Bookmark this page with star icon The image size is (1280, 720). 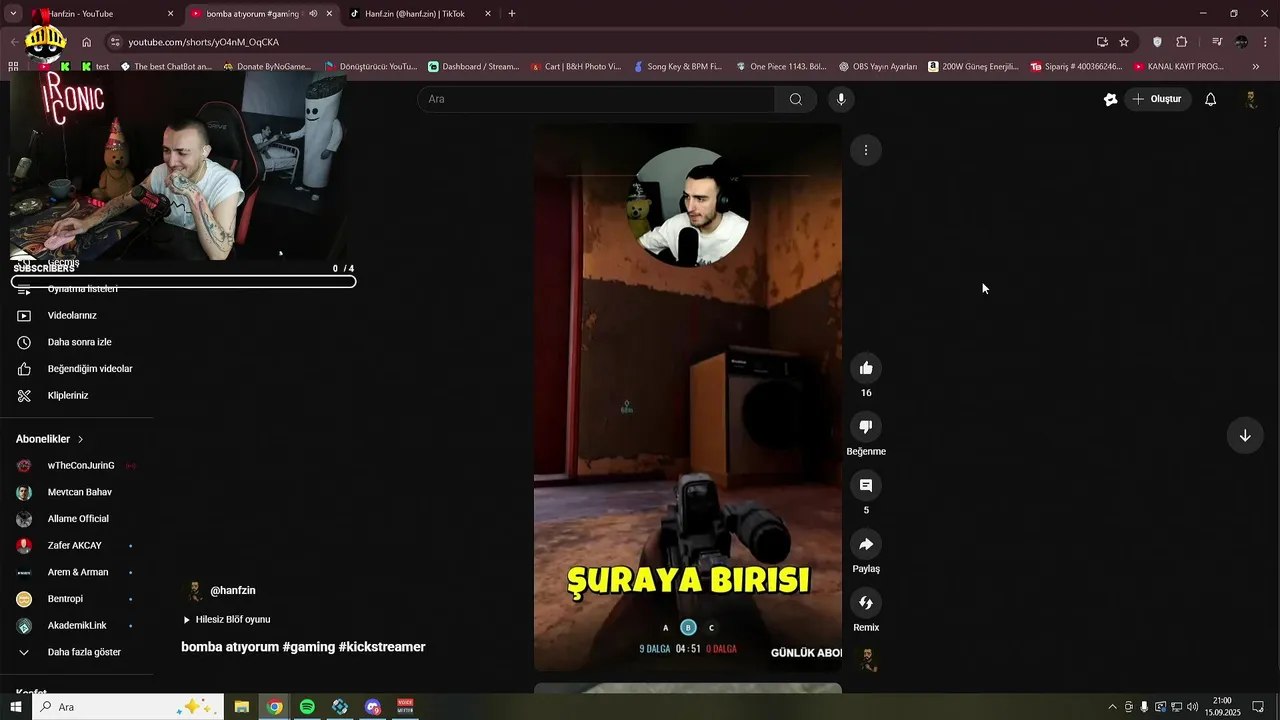(x=1124, y=42)
